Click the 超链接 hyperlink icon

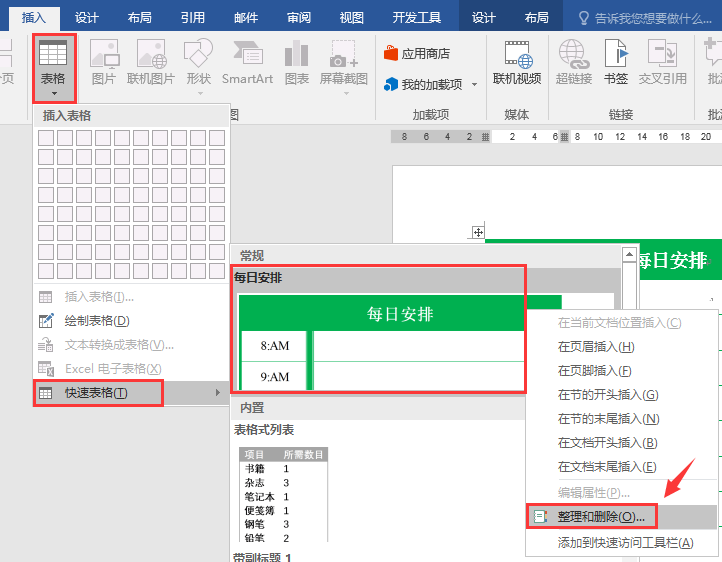pyautogui.click(x=574, y=62)
